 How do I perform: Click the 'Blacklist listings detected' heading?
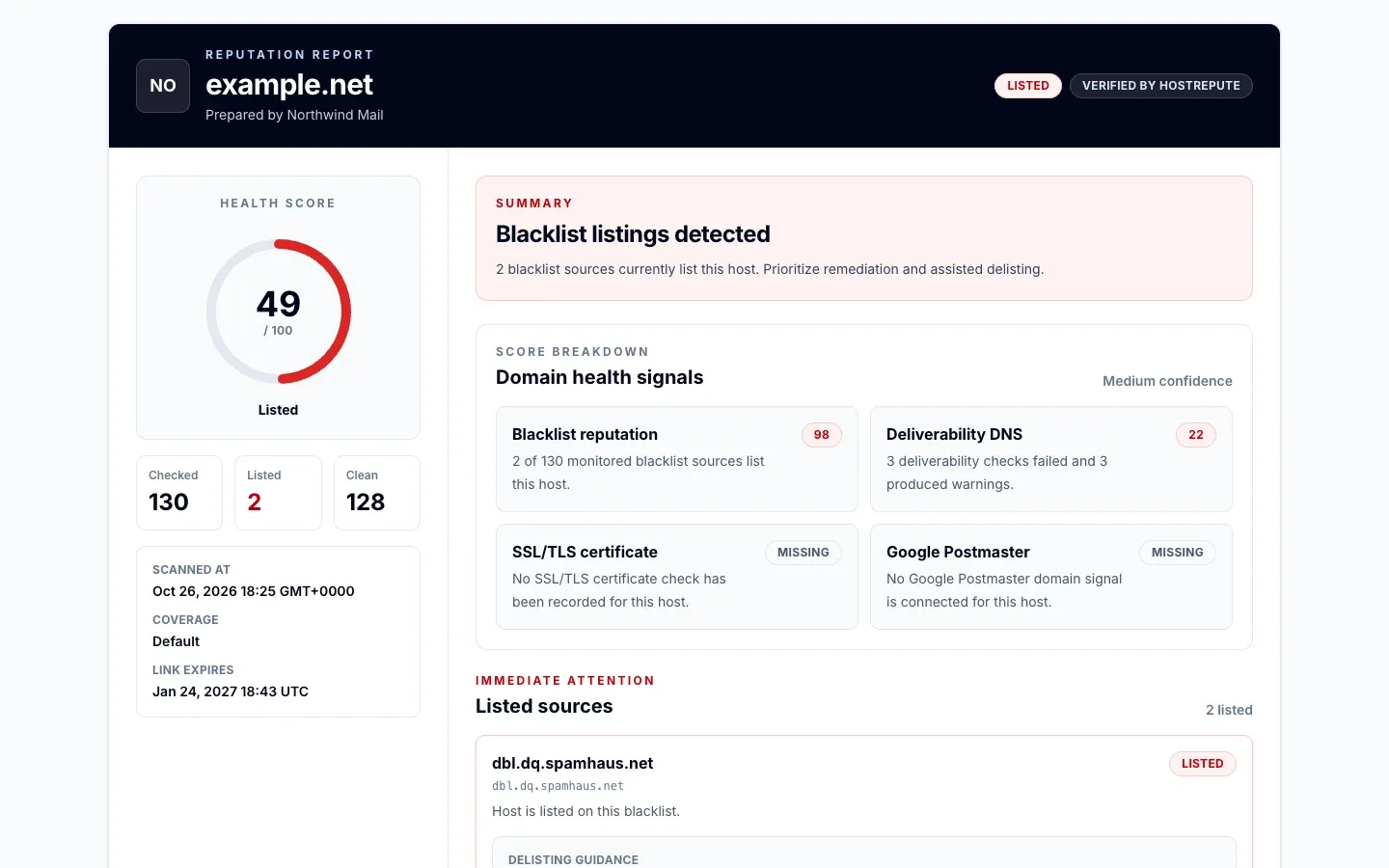pos(633,234)
